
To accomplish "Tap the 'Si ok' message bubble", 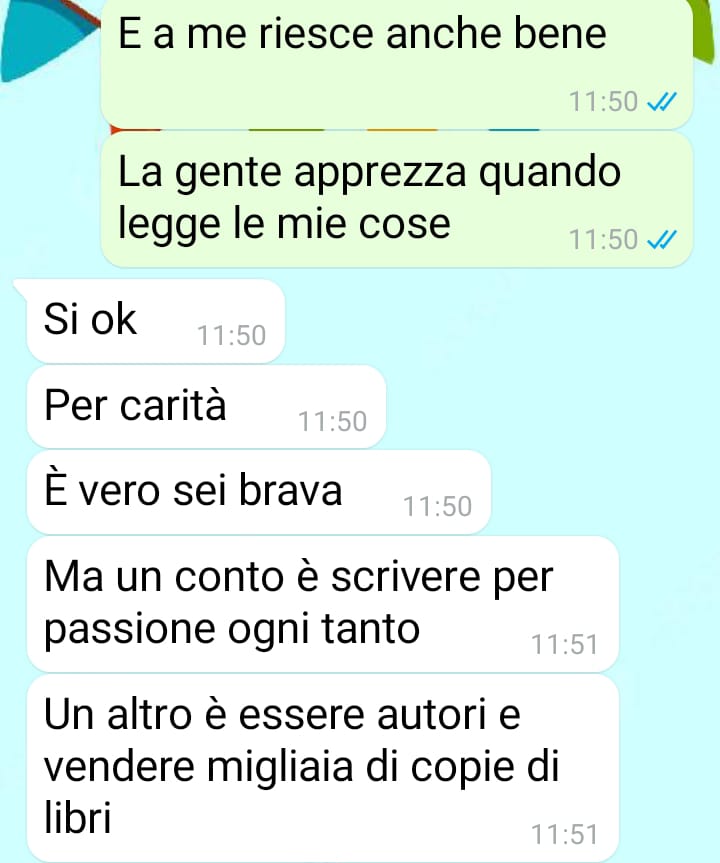I will pos(155,321).
